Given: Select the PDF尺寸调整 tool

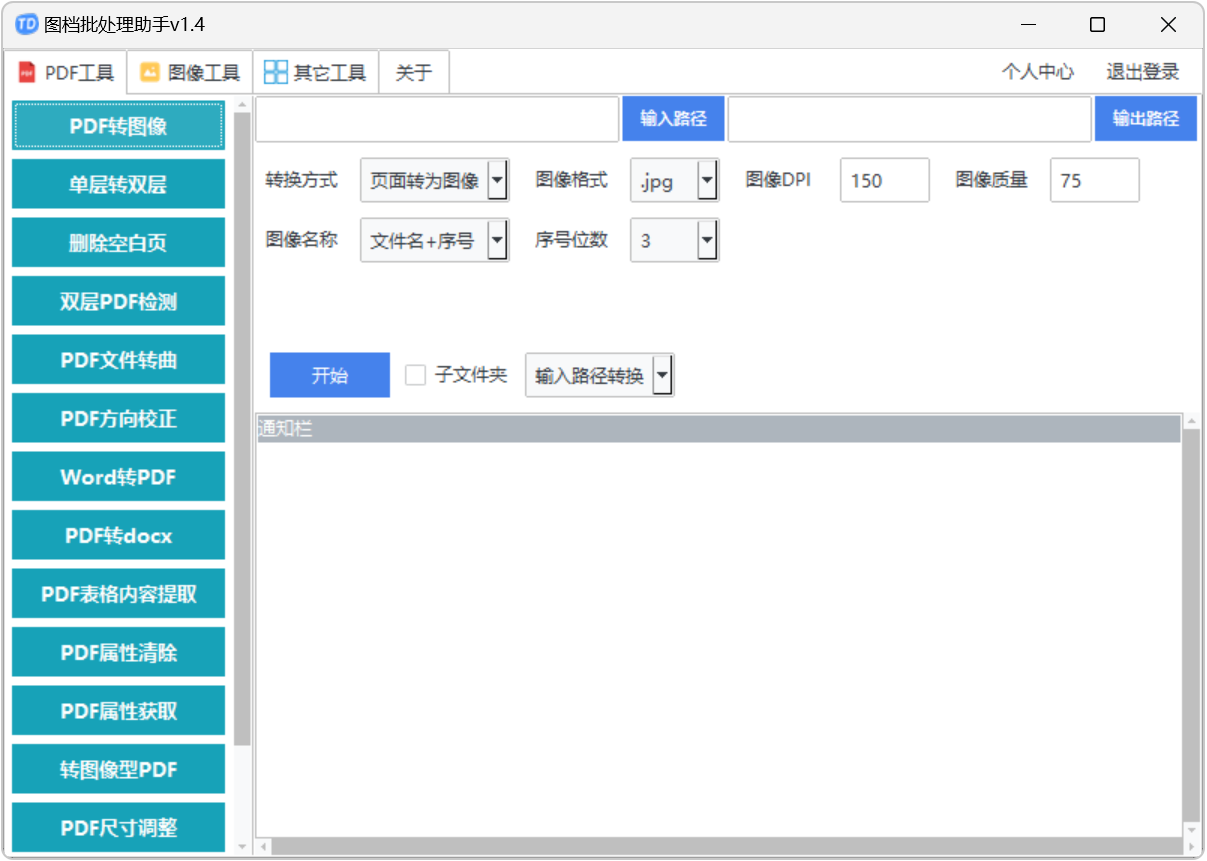Looking at the screenshot, I should pyautogui.click(x=118, y=827).
